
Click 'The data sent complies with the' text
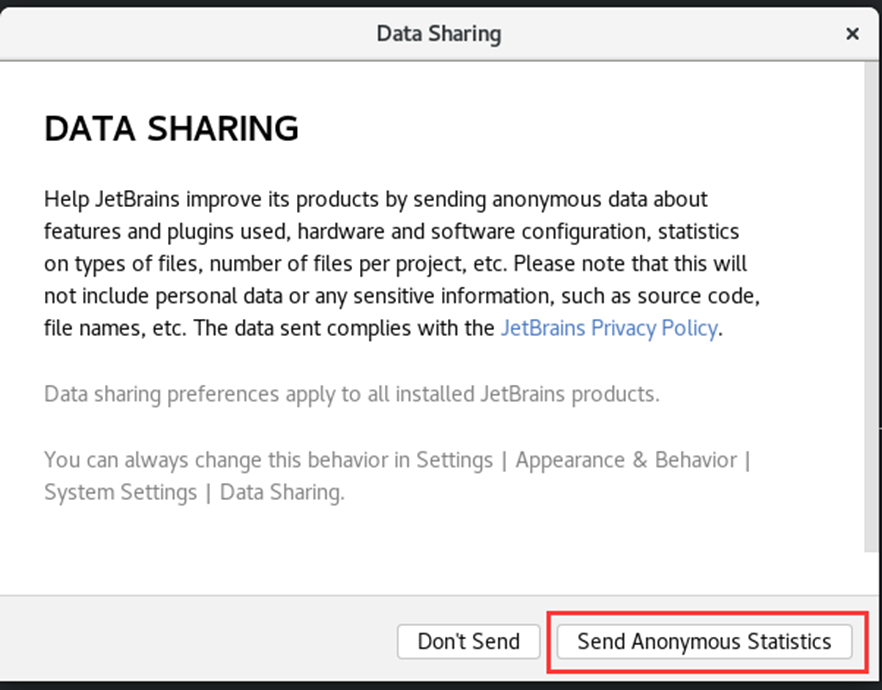coord(344,328)
